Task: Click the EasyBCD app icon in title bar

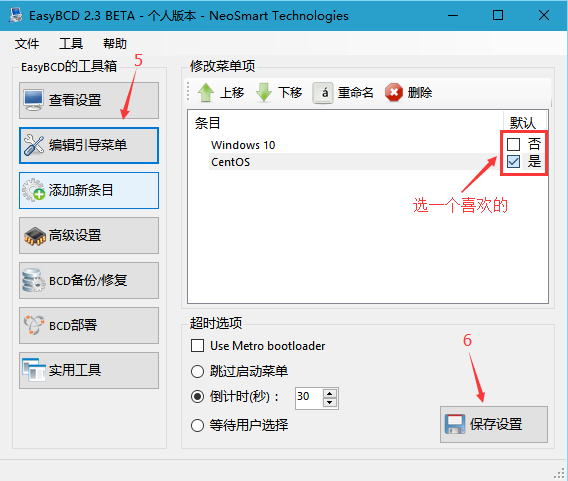Action: (16, 15)
